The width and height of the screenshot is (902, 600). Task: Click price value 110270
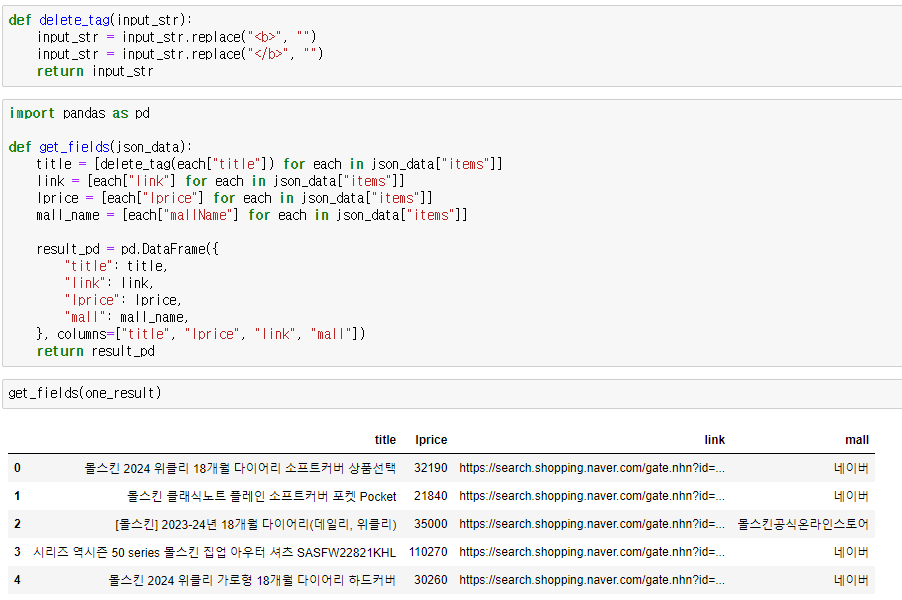pos(428,552)
